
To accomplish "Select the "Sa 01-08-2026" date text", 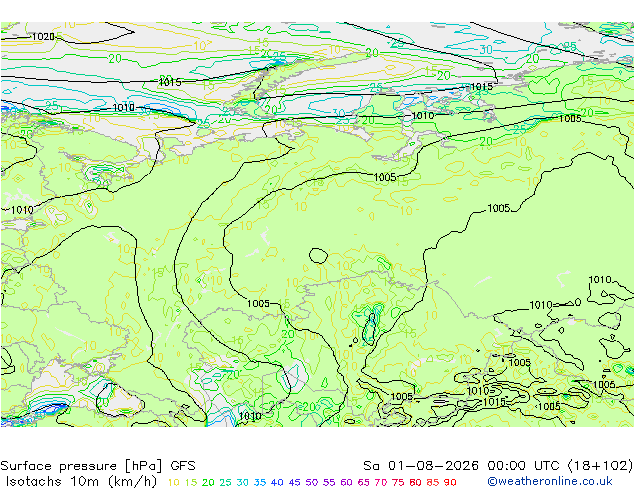I will click(421, 466).
